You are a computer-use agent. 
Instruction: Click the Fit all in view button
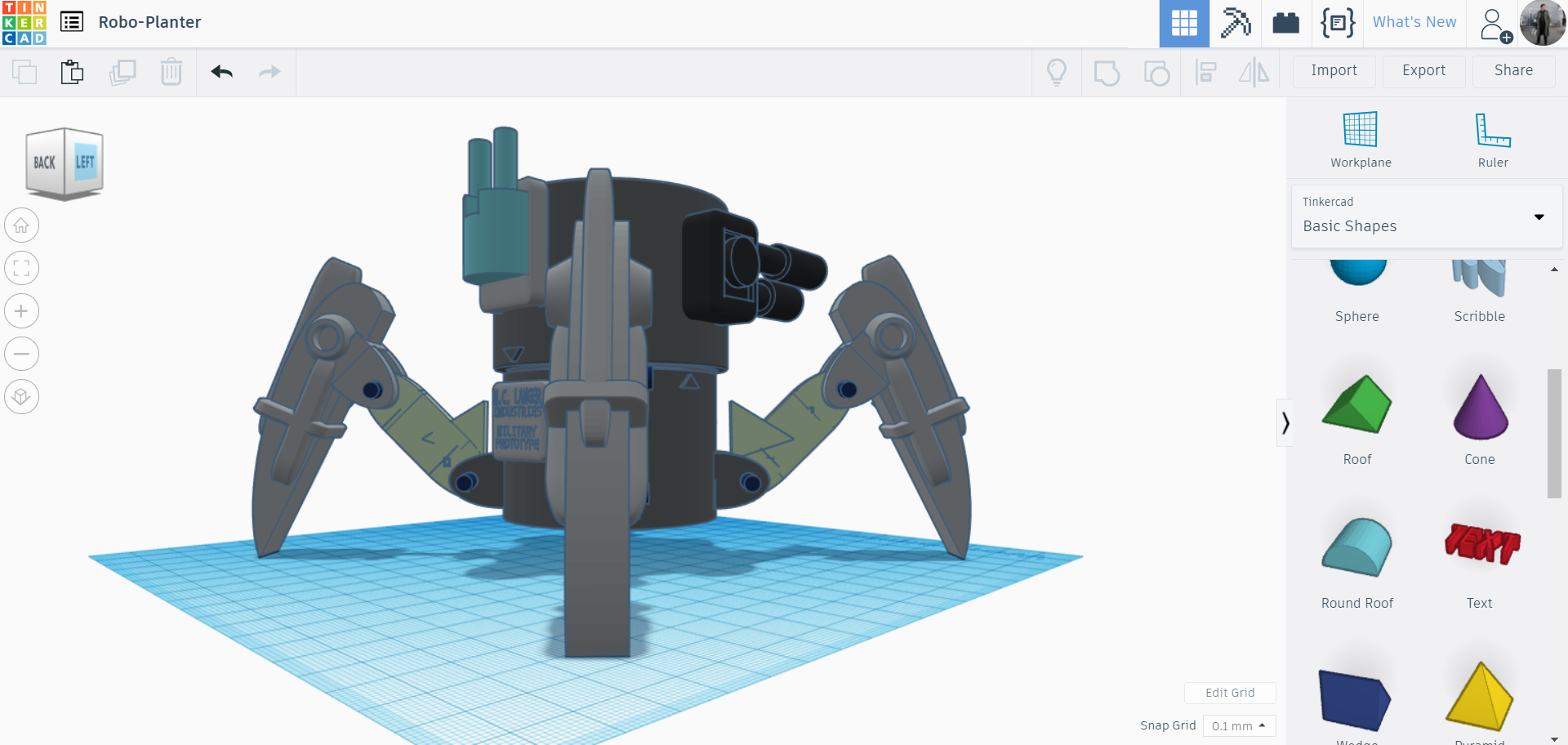[x=22, y=268]
